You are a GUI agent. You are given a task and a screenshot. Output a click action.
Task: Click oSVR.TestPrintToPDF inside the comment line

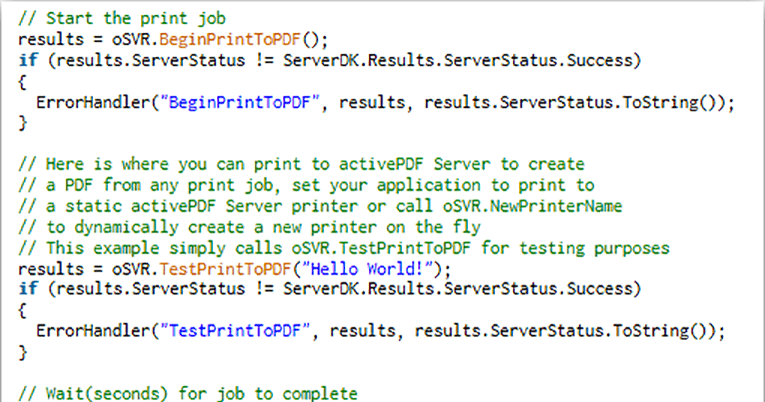(381, 248)
